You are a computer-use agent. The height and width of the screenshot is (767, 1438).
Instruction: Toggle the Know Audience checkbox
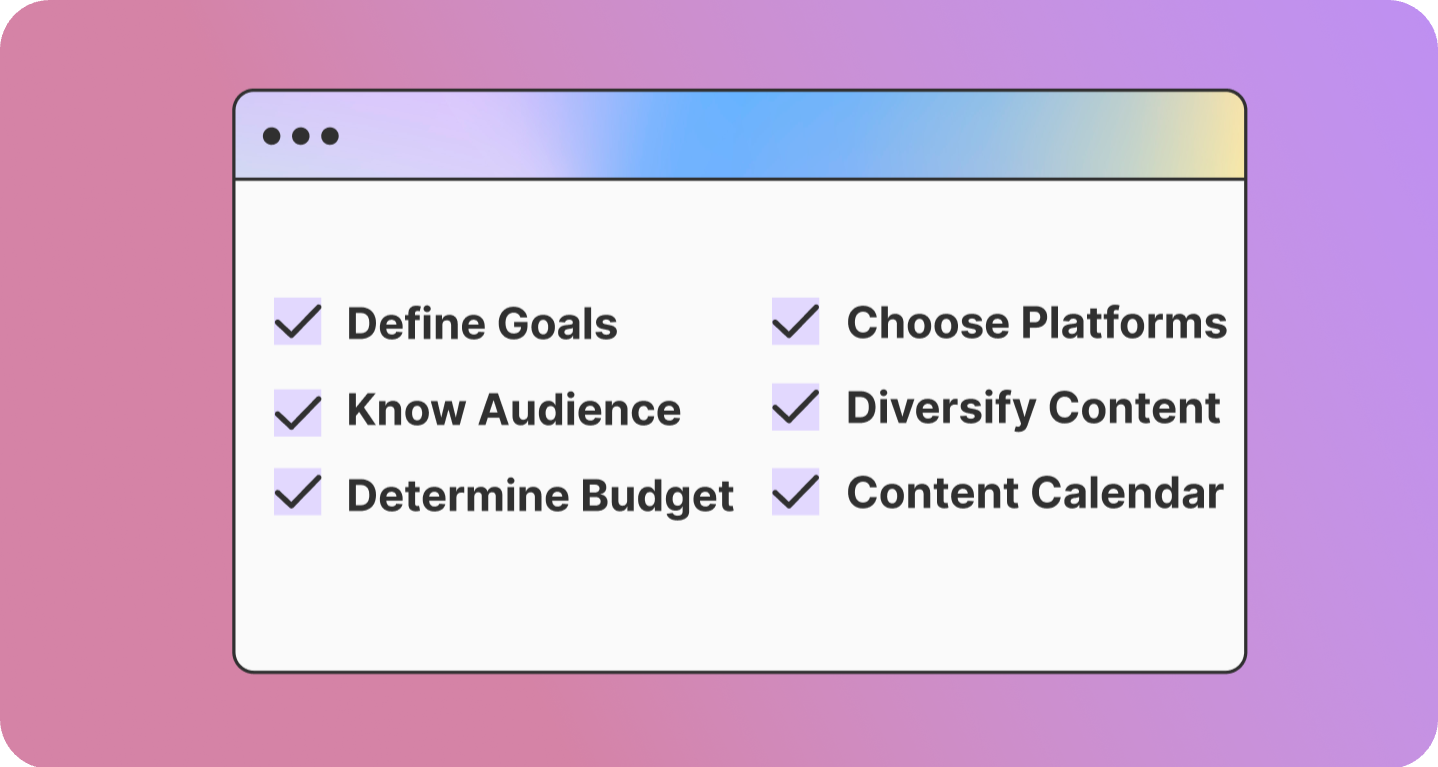coord(297,412)
